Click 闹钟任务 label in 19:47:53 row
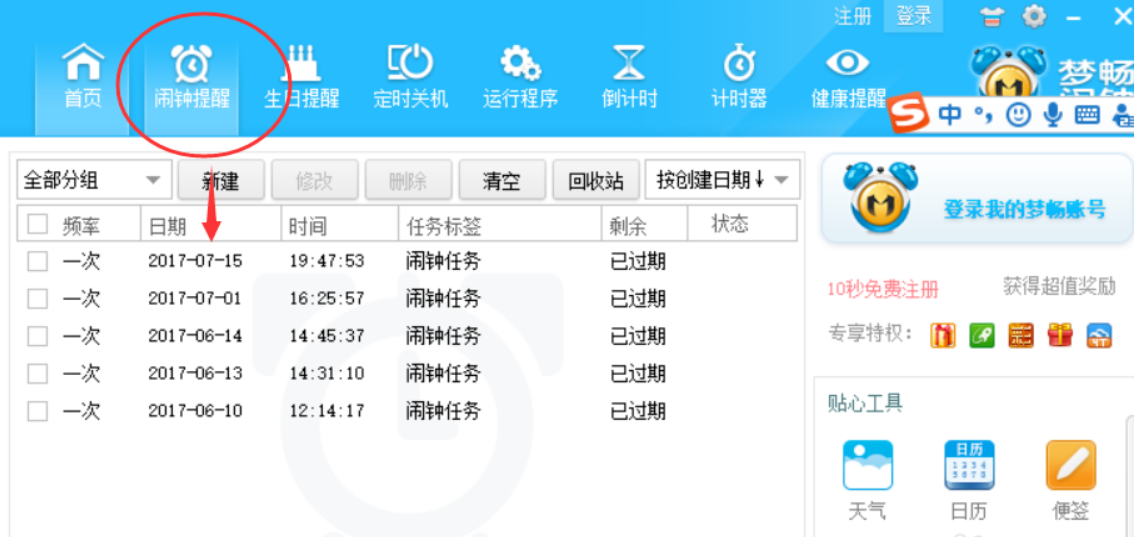The image size is (1134, 537). pyautogui.click(x=443, y=261)
